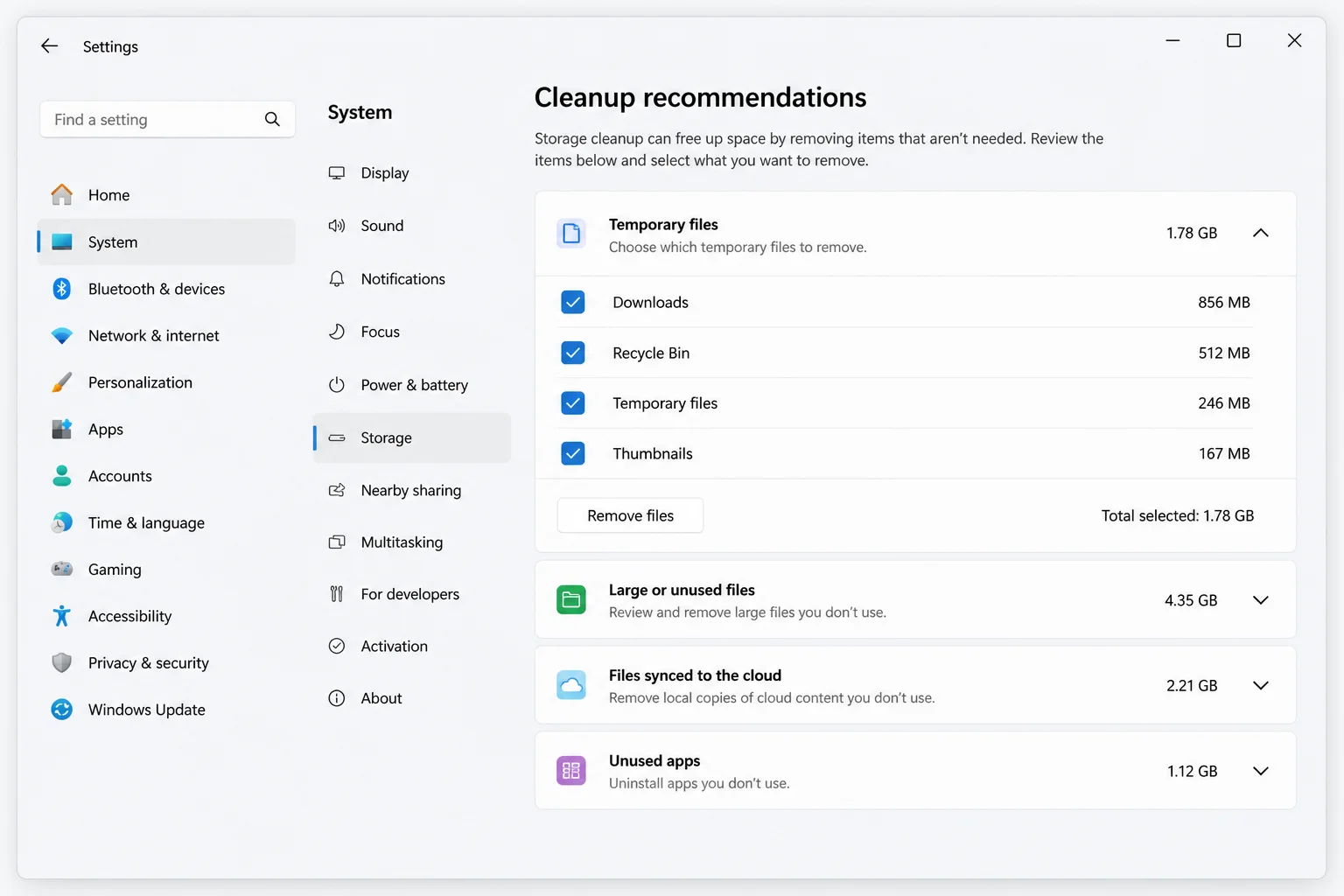Maximize the Settings window
This screenshot has height=896, width=1344.
pos(1234,40)
